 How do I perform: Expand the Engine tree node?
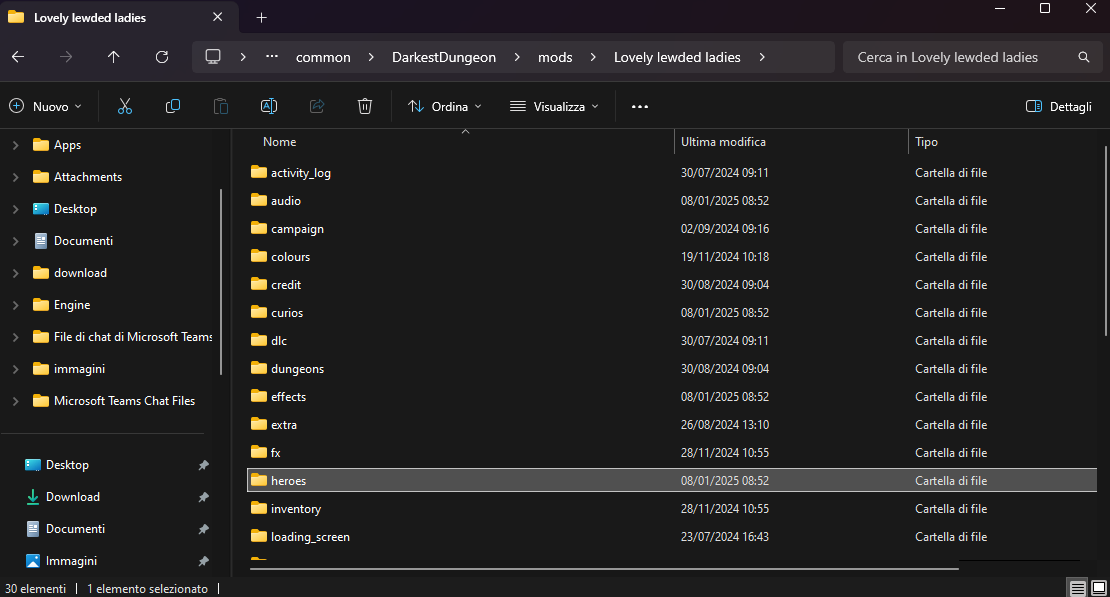point(15,305)
